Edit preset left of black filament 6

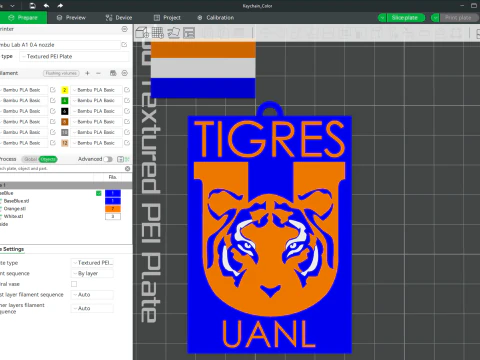click(53, 111)
